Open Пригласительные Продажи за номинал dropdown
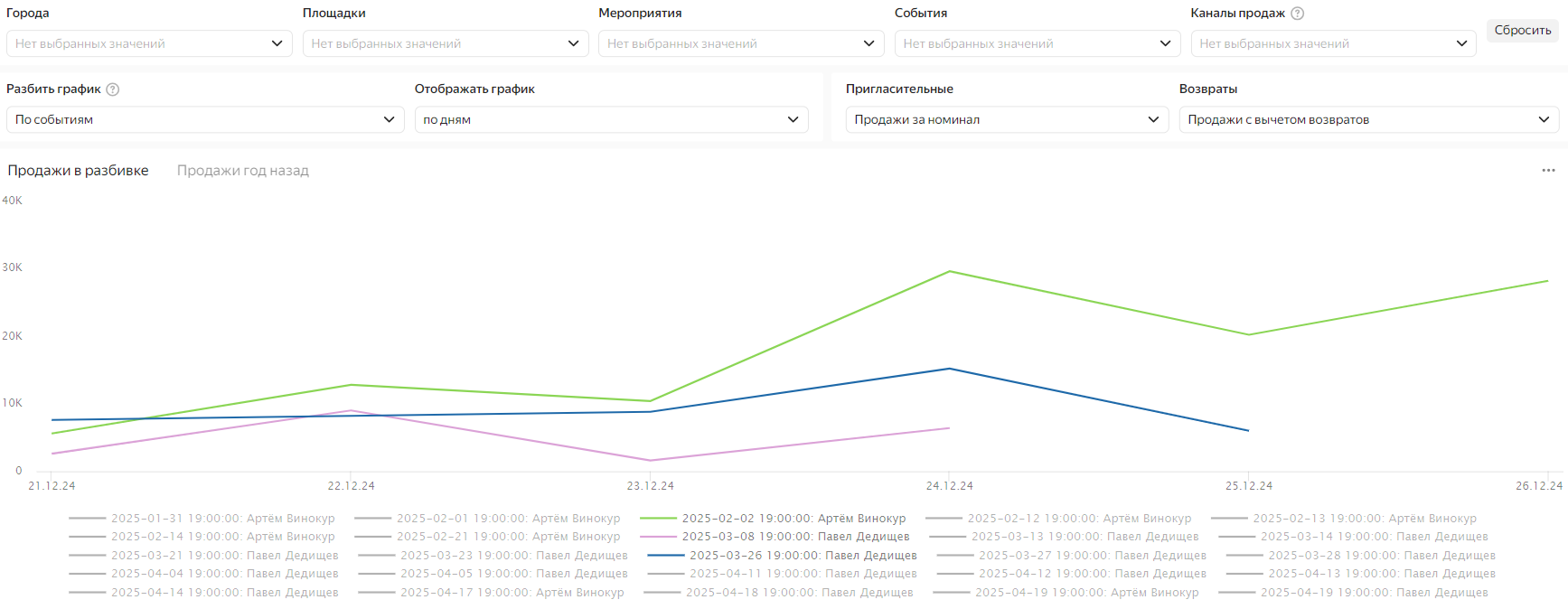This screenshot has width=1568, height=609. click(1006, 119)
